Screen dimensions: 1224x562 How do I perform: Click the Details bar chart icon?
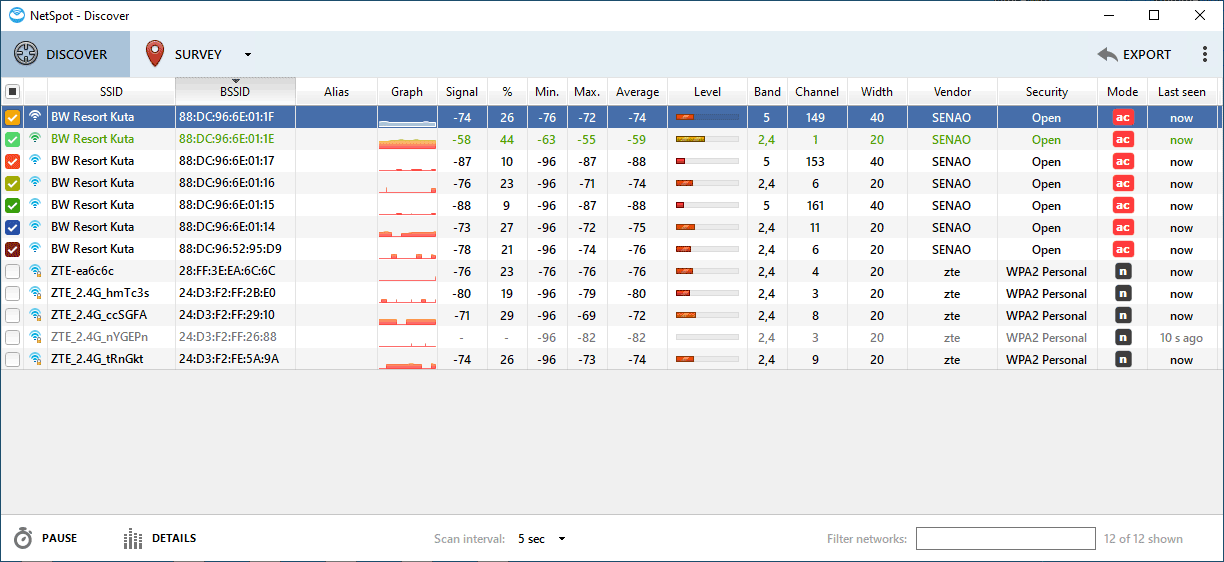tap(133, 539)
